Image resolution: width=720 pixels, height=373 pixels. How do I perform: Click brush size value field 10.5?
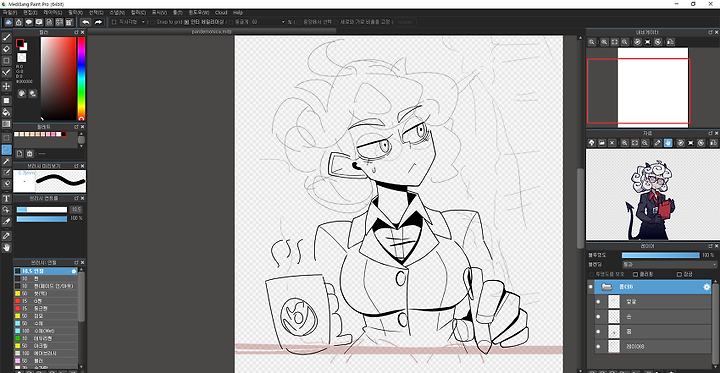coord(76,209)
